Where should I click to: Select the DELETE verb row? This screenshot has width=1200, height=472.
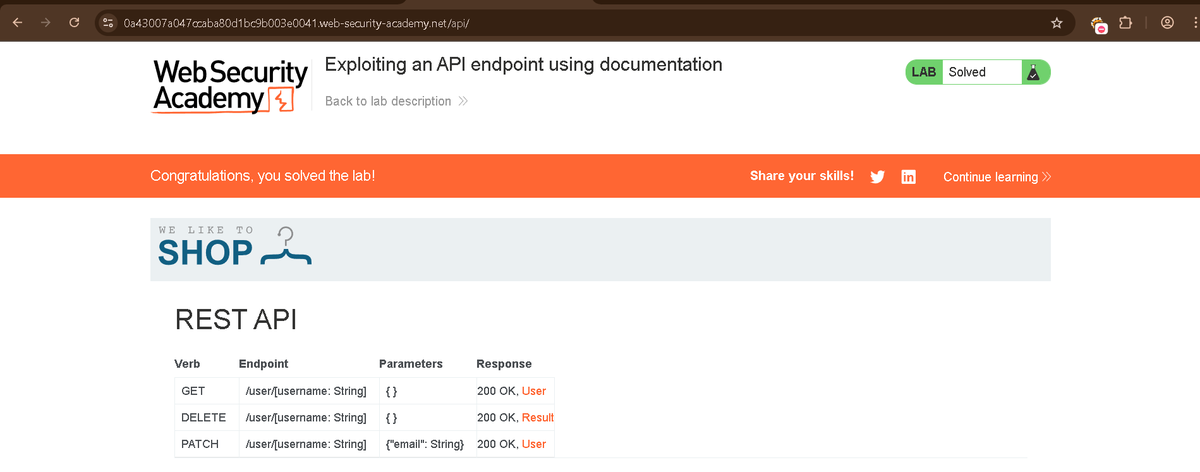pos(364,417)
